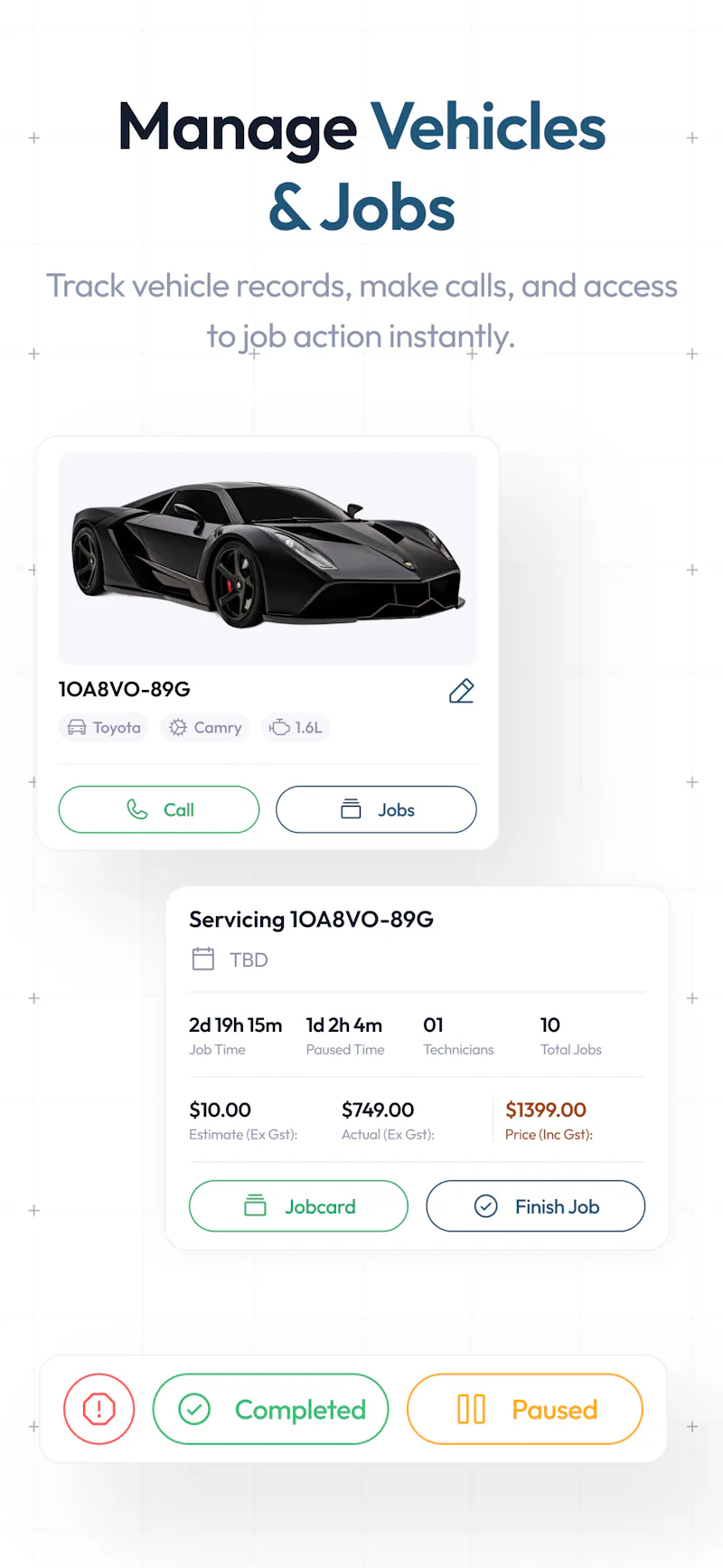Click the calendar icon next to TBD

tap(203, 959)
